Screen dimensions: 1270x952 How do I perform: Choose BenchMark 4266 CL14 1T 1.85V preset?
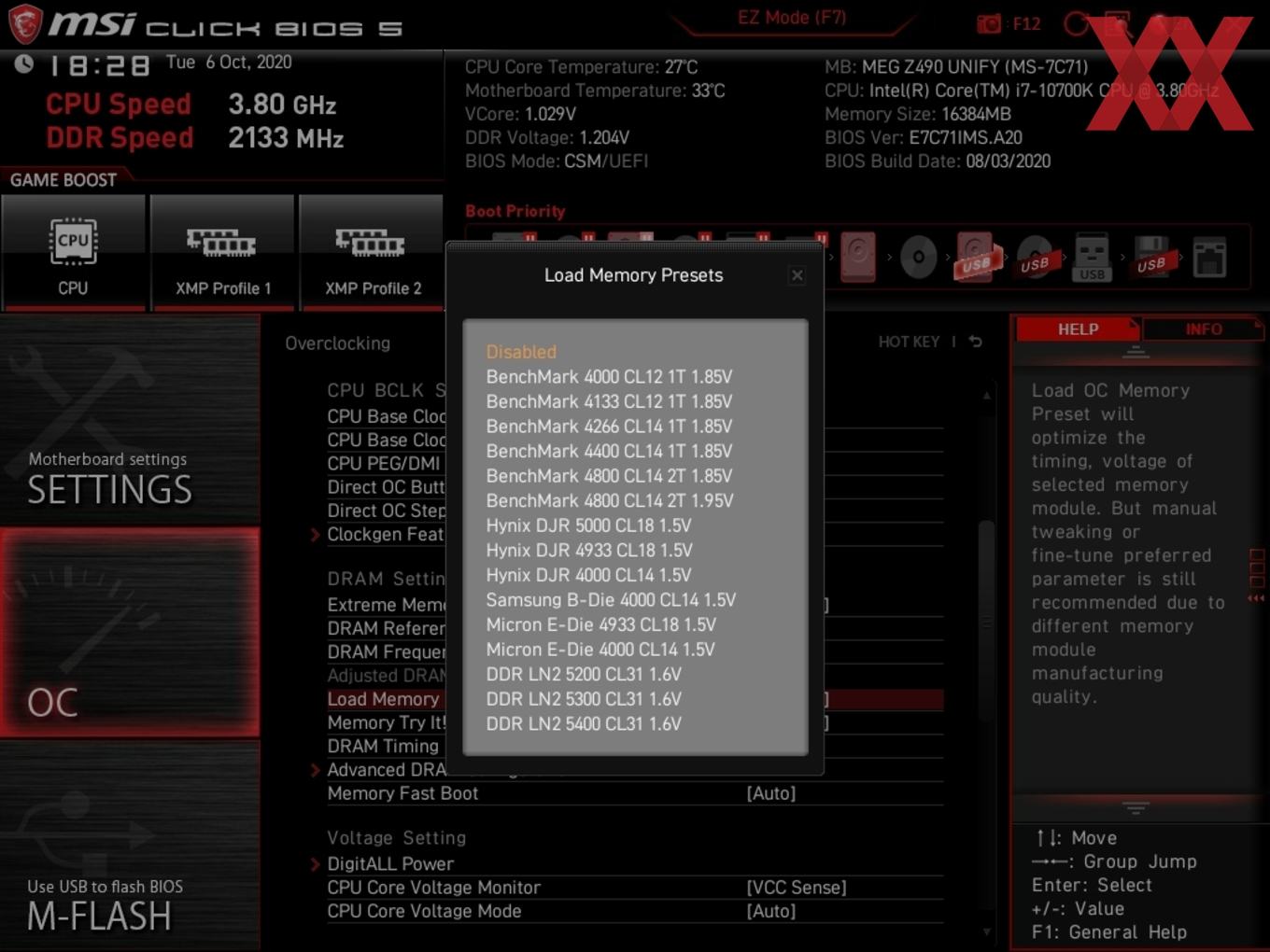[609, 427]
